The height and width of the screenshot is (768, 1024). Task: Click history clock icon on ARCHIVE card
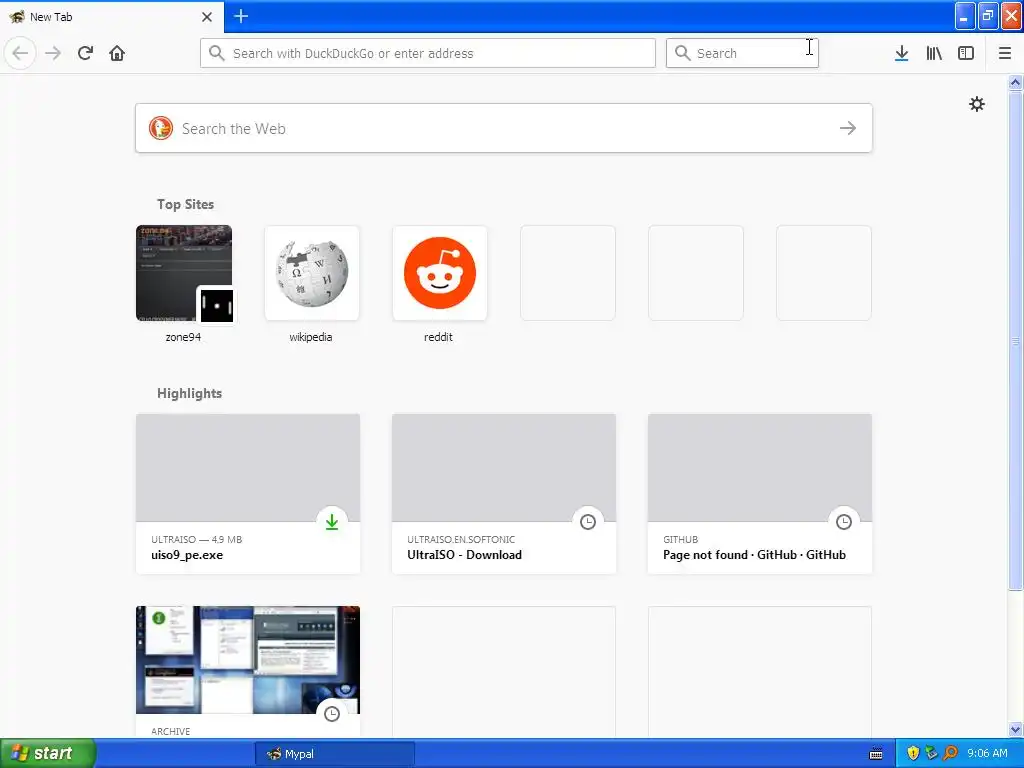pyautogui.click(x=332, y=714)
